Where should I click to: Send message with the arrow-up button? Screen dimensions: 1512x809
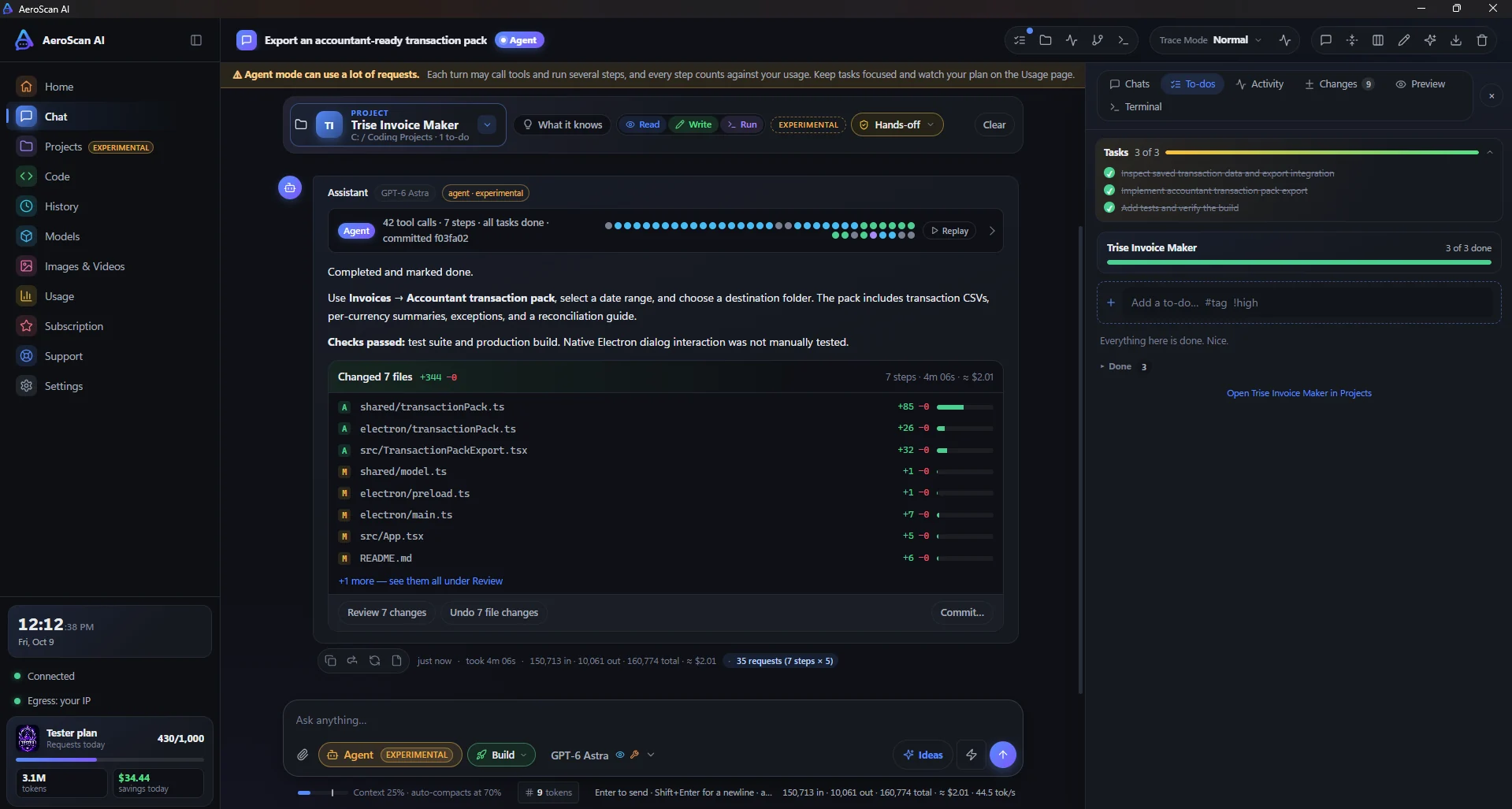1003,755
